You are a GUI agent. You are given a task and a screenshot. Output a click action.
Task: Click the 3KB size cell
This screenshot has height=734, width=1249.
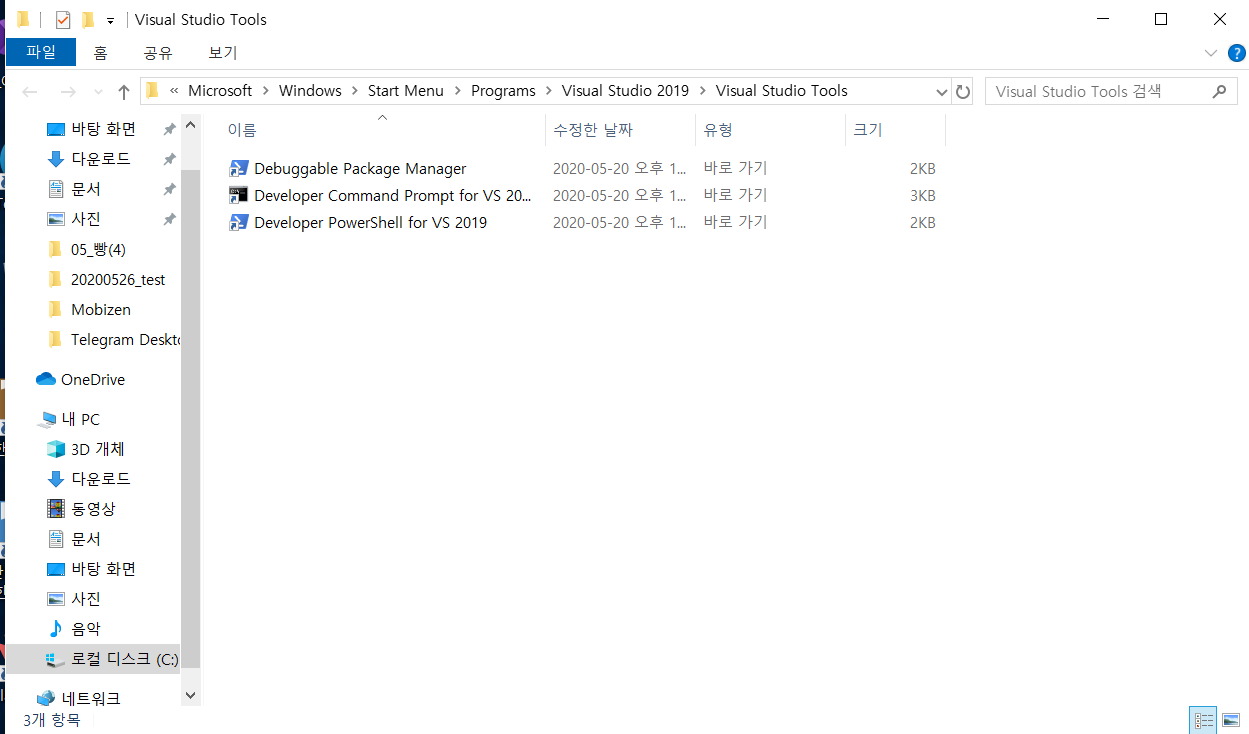[922, 196]
